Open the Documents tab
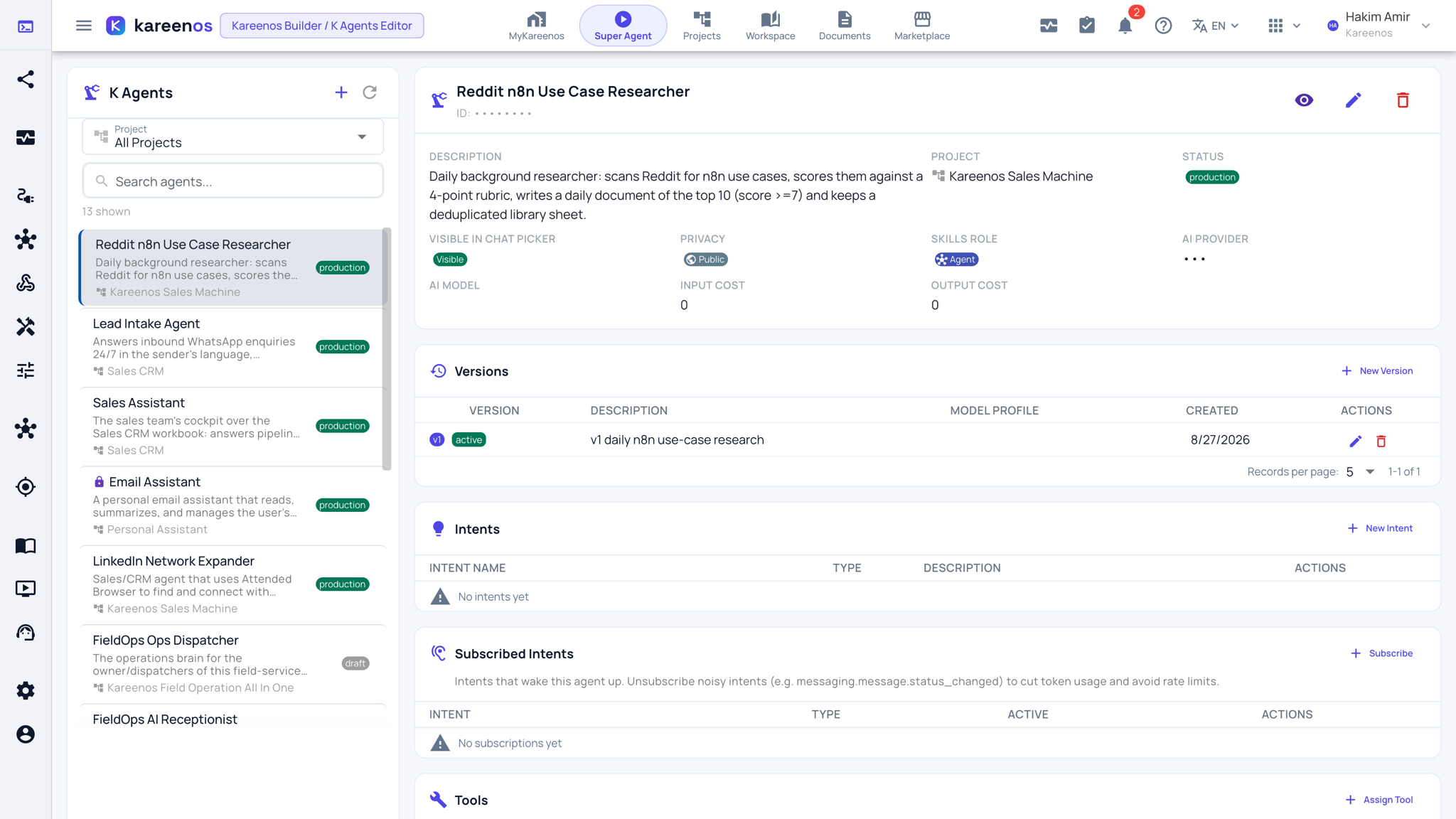This screenshot has width=1456, height=819. coord(845,26)
